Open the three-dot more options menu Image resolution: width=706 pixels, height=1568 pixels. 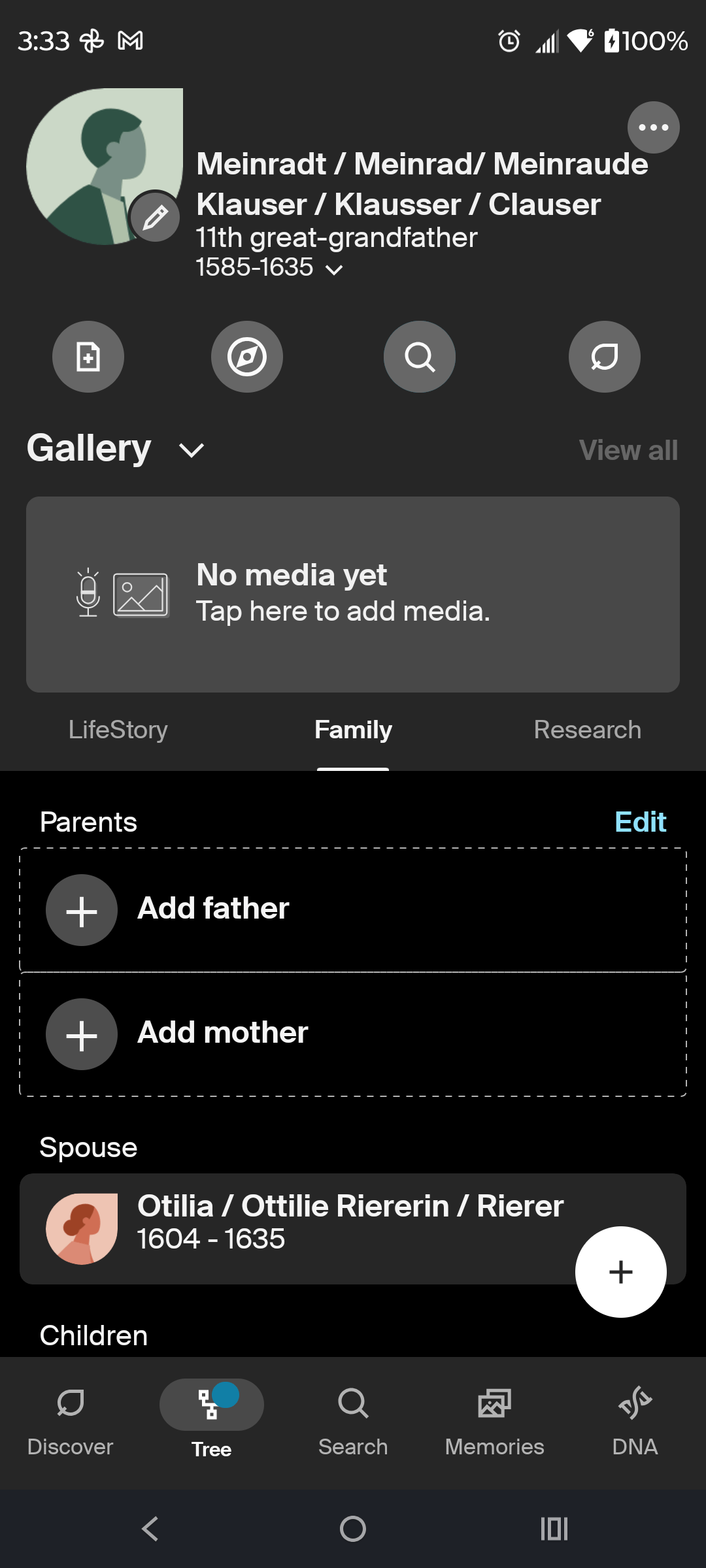tap(653, 127)
